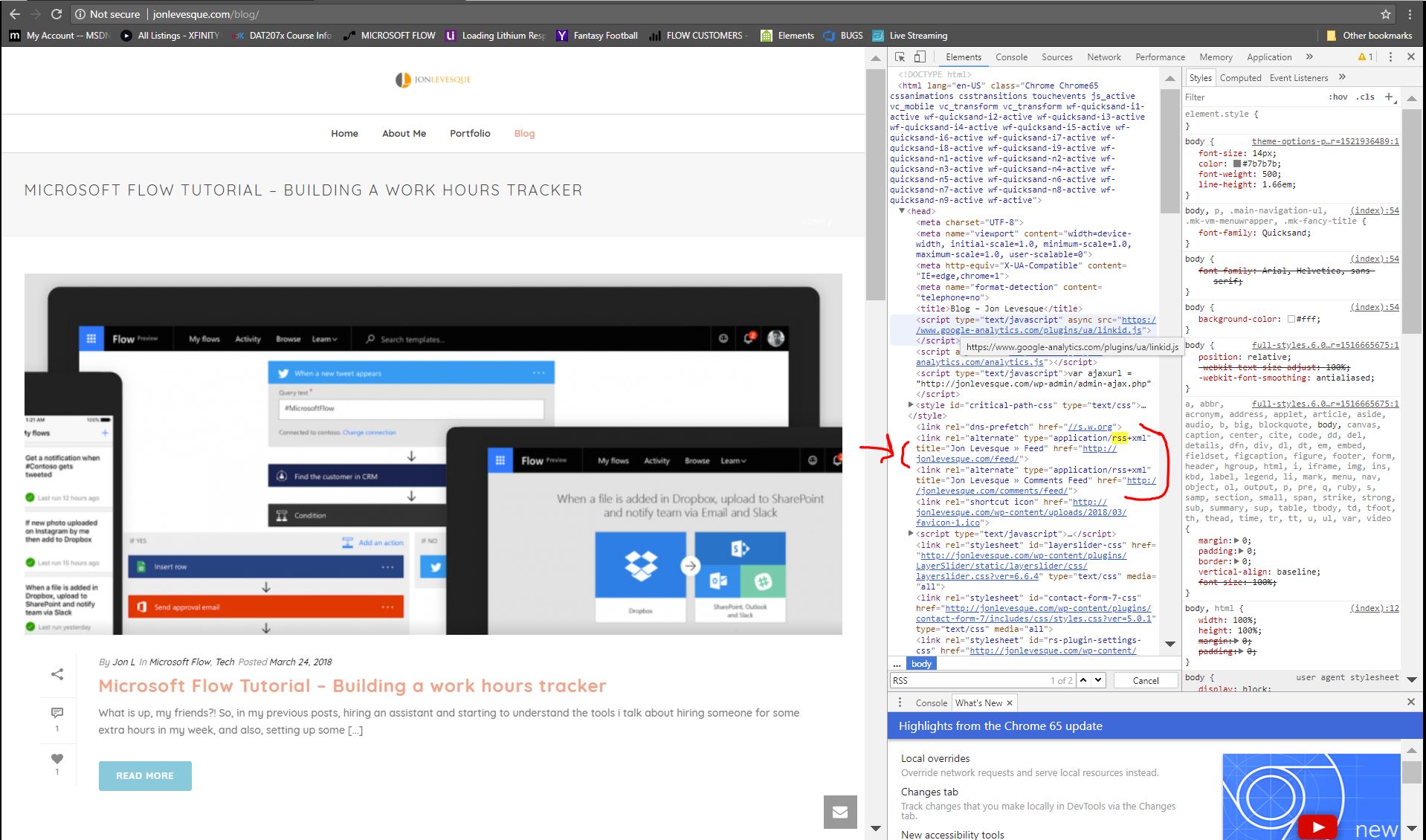The image size is (1426, 840).
Task: Open Other bookmarks folder
Action: 1369,36
